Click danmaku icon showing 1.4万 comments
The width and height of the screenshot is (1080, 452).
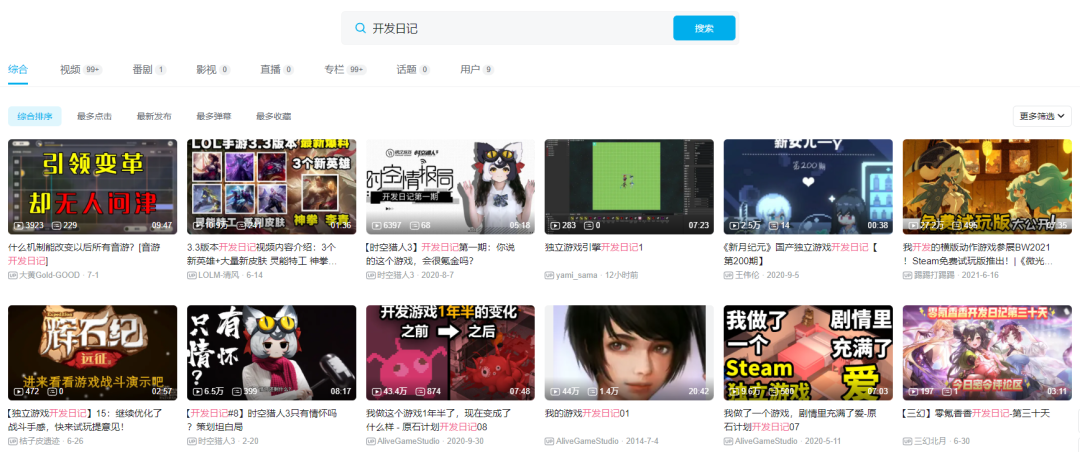(593, 391)
